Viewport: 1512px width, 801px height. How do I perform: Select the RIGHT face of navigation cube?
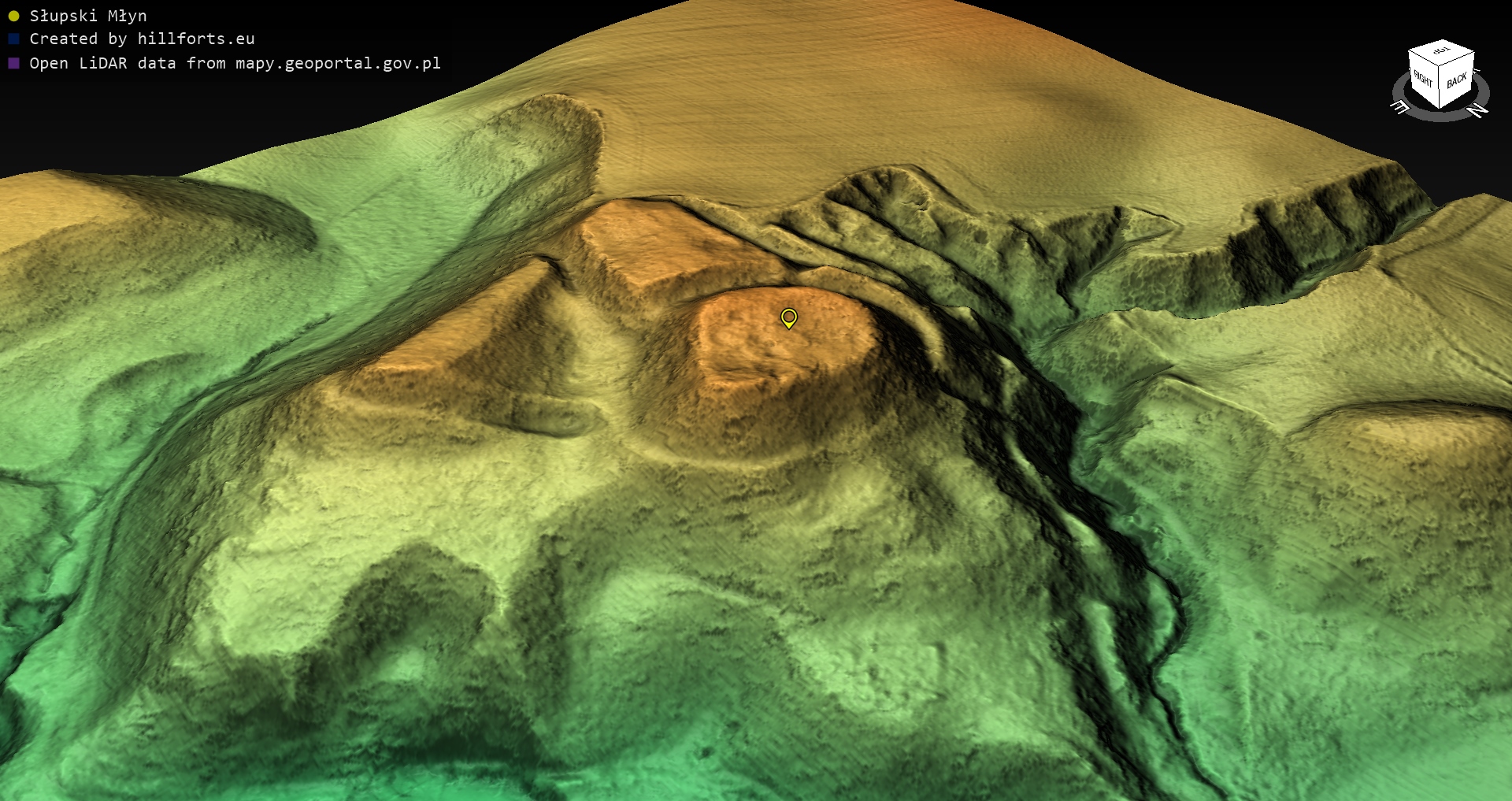coord(1424,80)
